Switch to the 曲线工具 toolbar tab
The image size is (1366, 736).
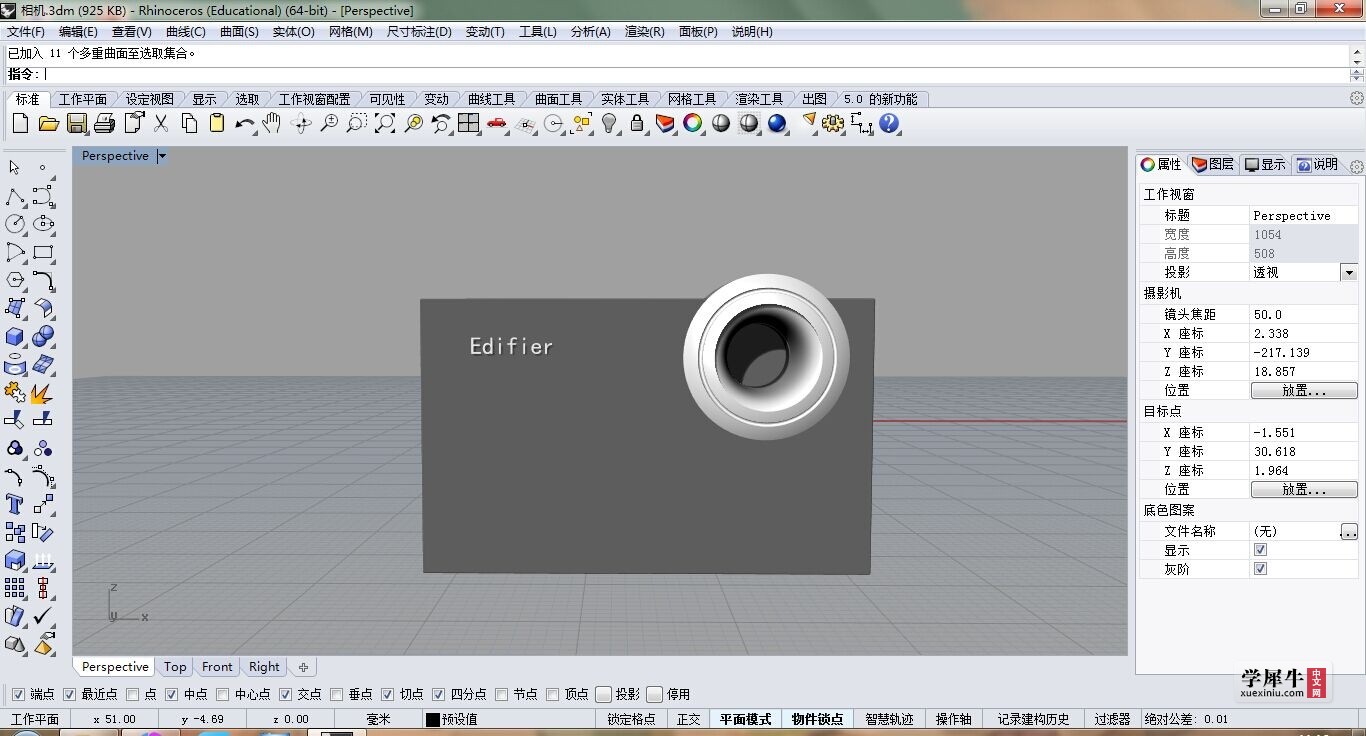tap(491, 99)
